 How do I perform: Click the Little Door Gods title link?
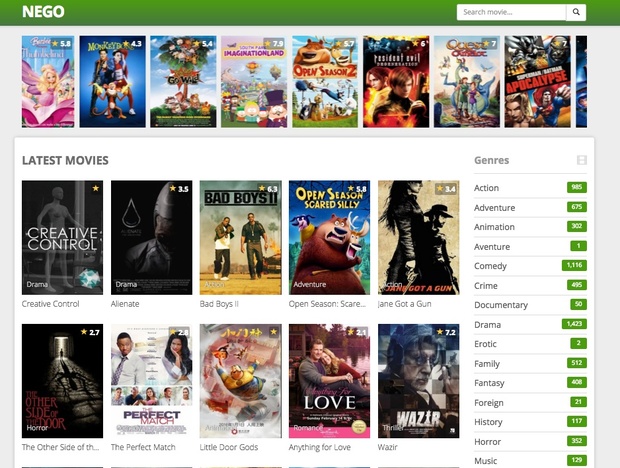(229, 447)
